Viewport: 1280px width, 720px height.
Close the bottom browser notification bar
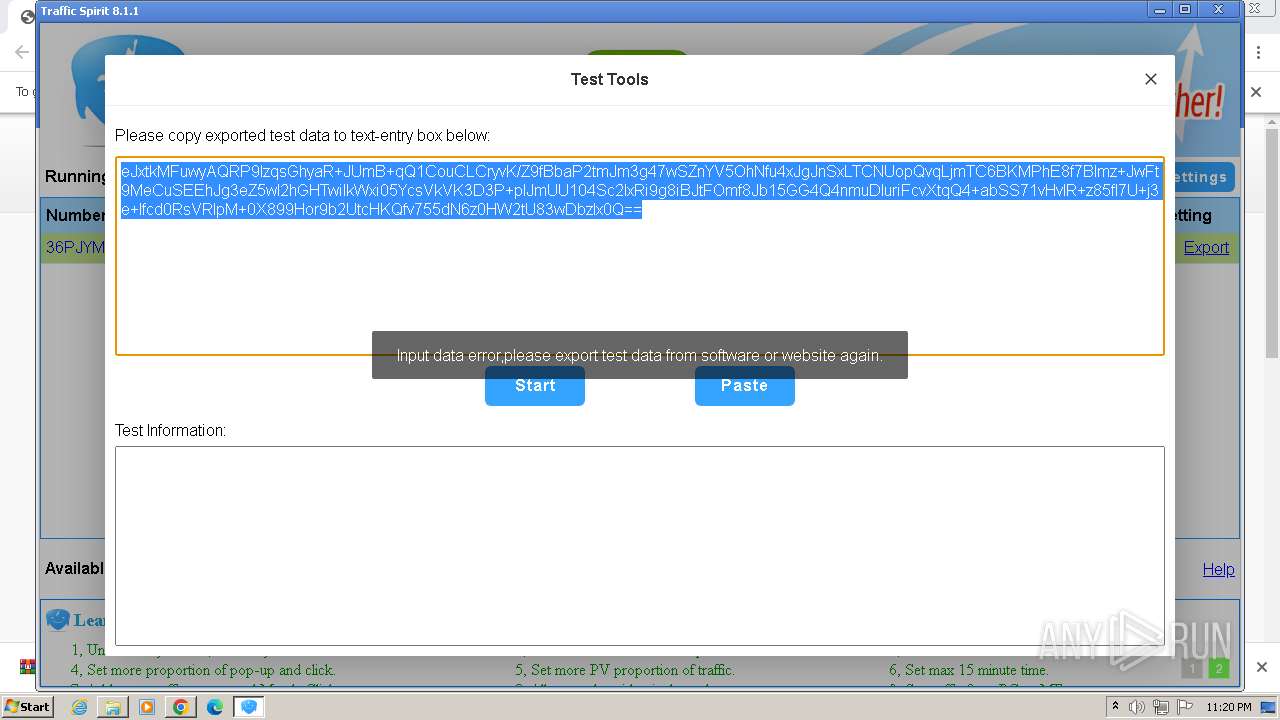coord(1262,667)
